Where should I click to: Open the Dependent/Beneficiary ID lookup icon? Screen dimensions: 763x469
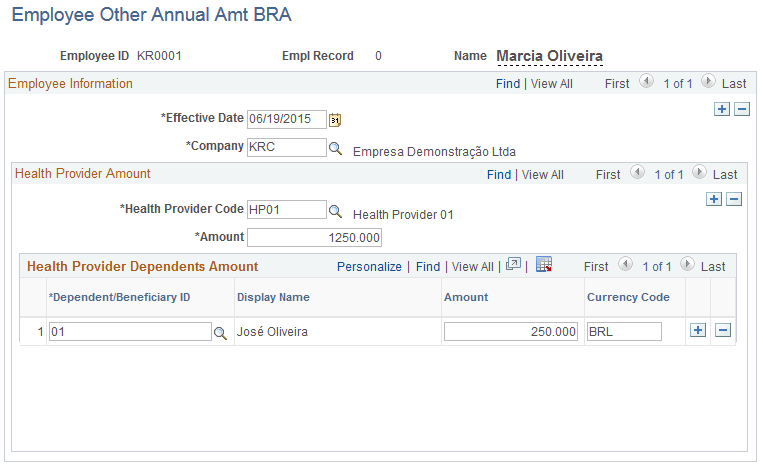point(220,332)
